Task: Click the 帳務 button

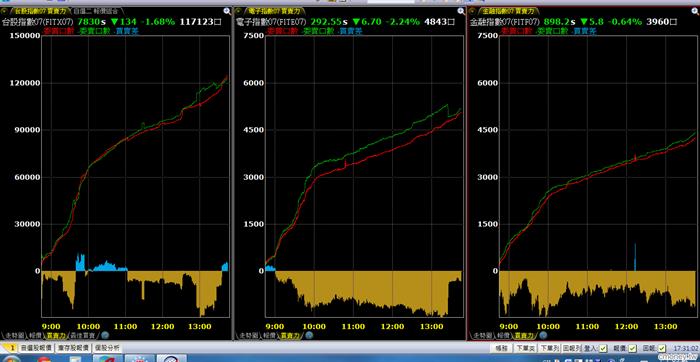Action: 501,348
